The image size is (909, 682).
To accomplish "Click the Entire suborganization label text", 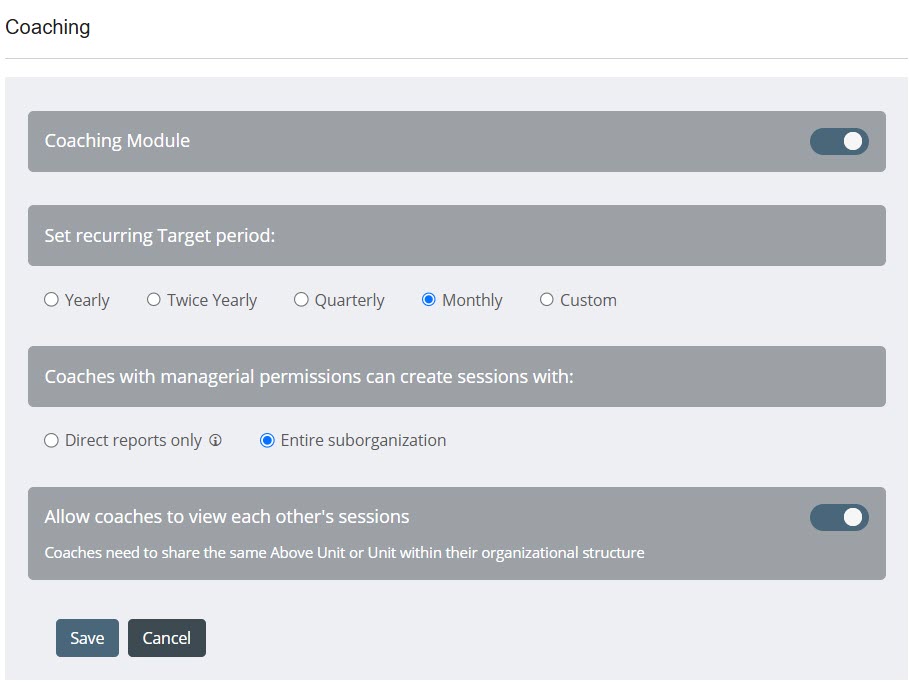I will pyautogui.click(x=363, y=441).
